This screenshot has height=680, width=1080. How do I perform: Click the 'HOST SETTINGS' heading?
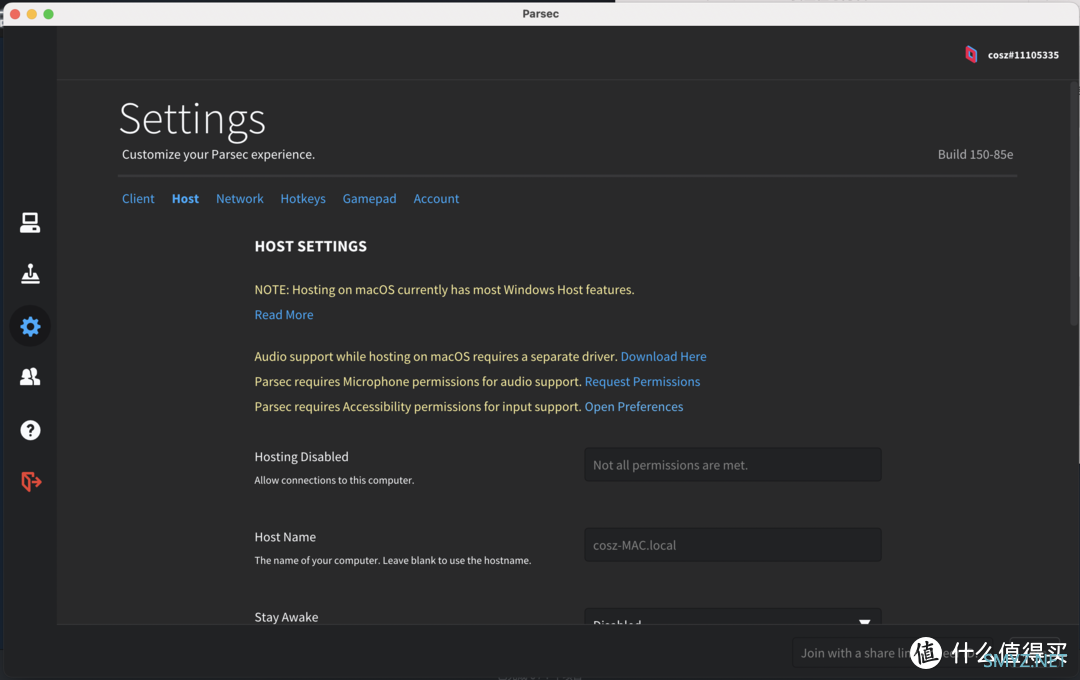pyautogui.click(x=311, y=246)
